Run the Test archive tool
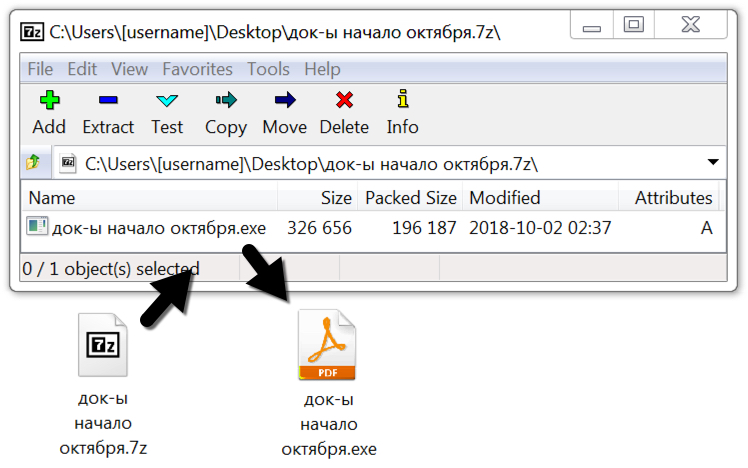This screenshot has width=748, height=468. point(167,100)
